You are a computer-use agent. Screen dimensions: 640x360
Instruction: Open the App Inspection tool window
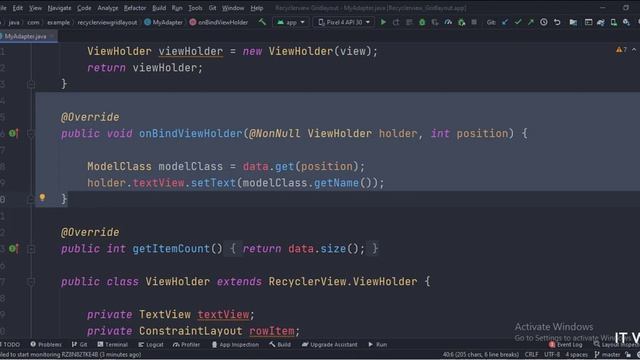[235, 344]
